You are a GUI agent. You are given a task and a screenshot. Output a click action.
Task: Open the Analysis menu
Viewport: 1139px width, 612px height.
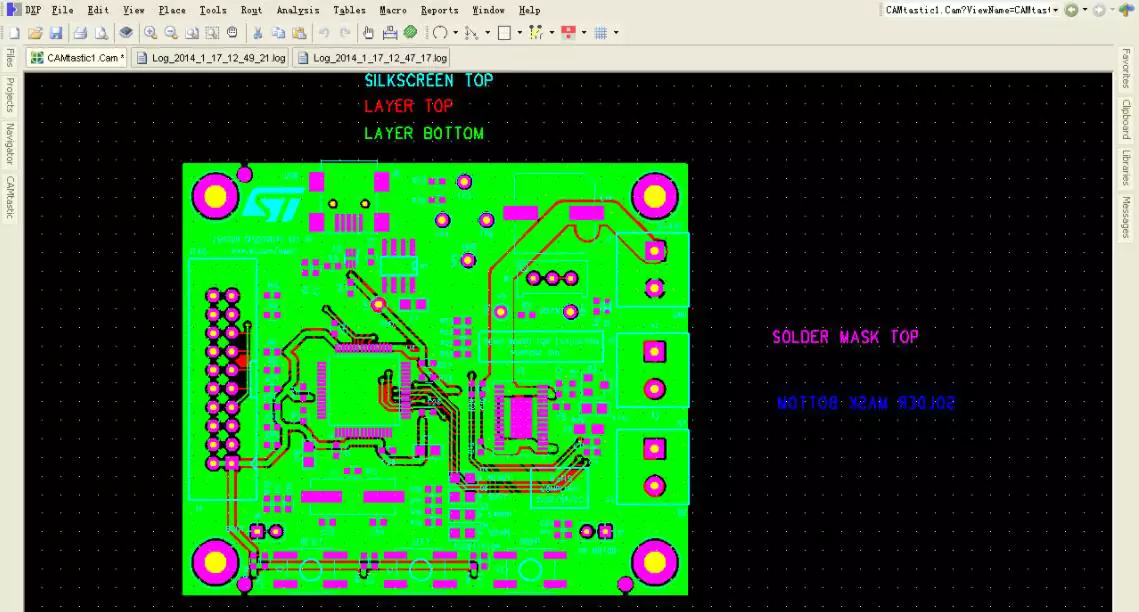point(297,10)
